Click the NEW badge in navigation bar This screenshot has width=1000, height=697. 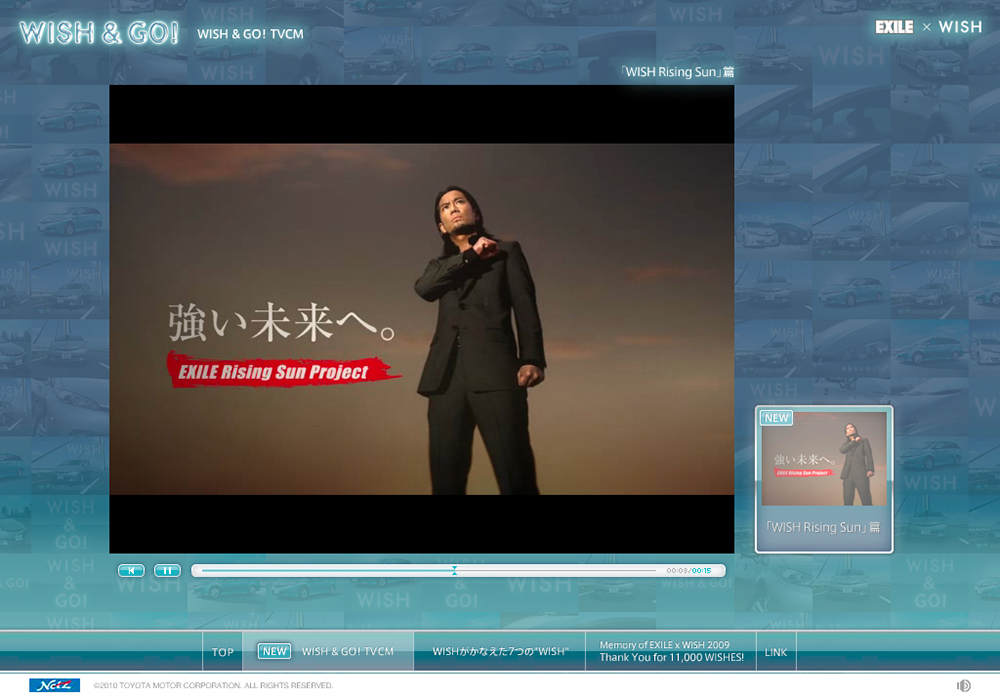tap(274, 651)
